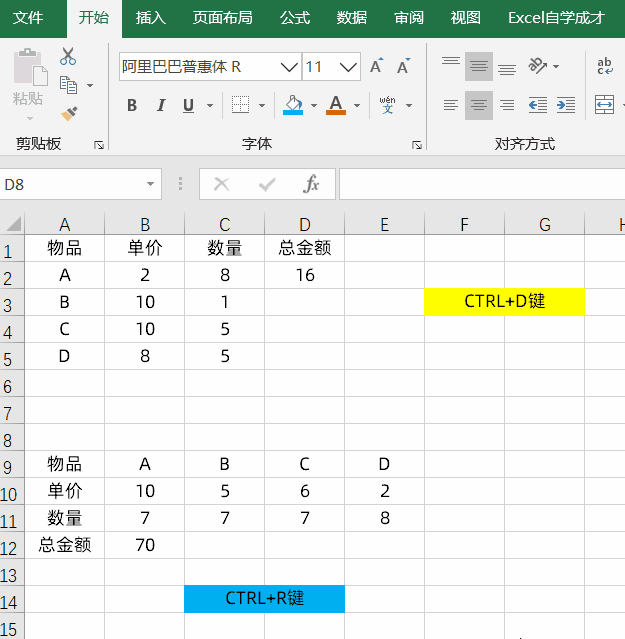This screenshot has width=625, height=639.
Task: Open the font name dropdown
Action: coord(289,66)
